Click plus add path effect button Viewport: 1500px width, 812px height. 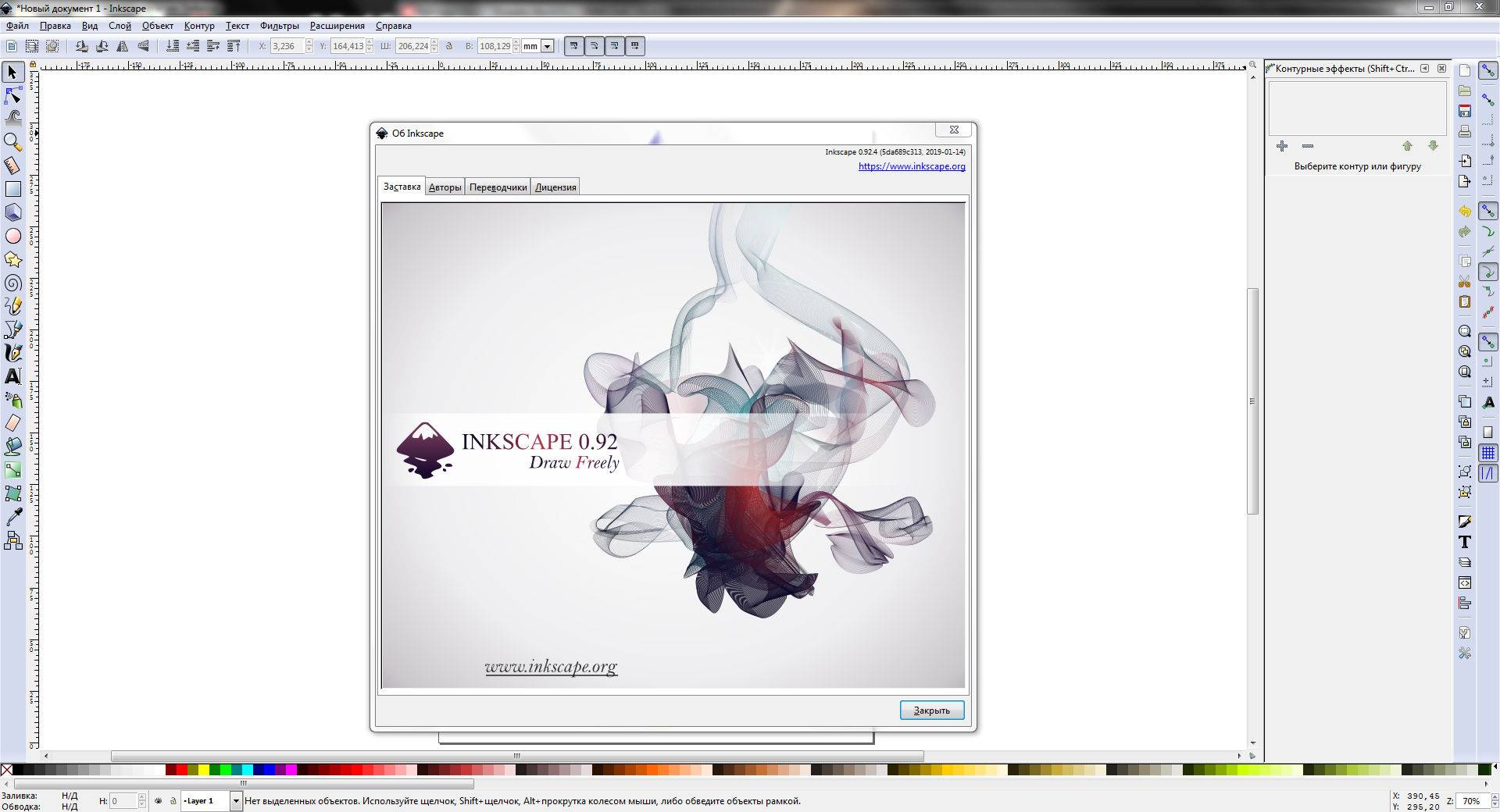coord(1282,146)
